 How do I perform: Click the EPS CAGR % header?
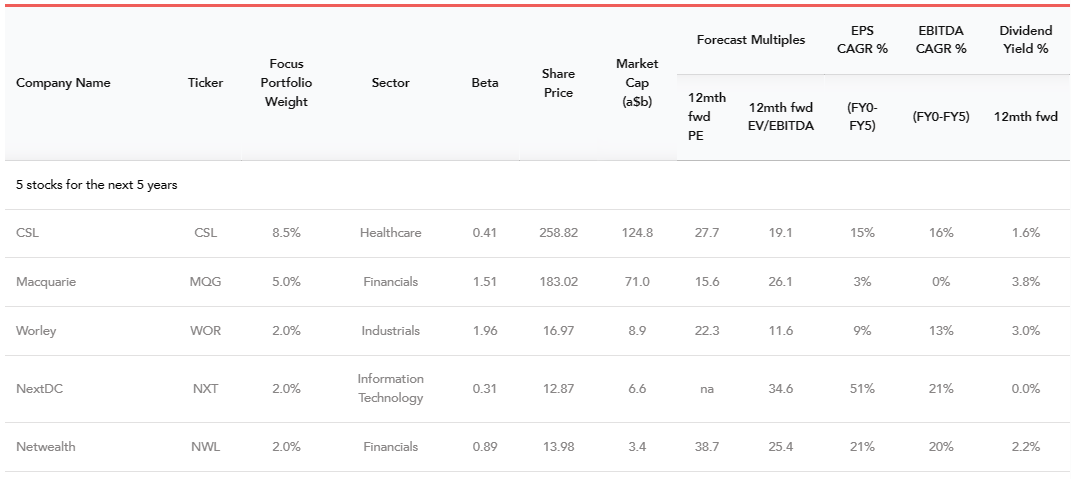pos(862,40)
